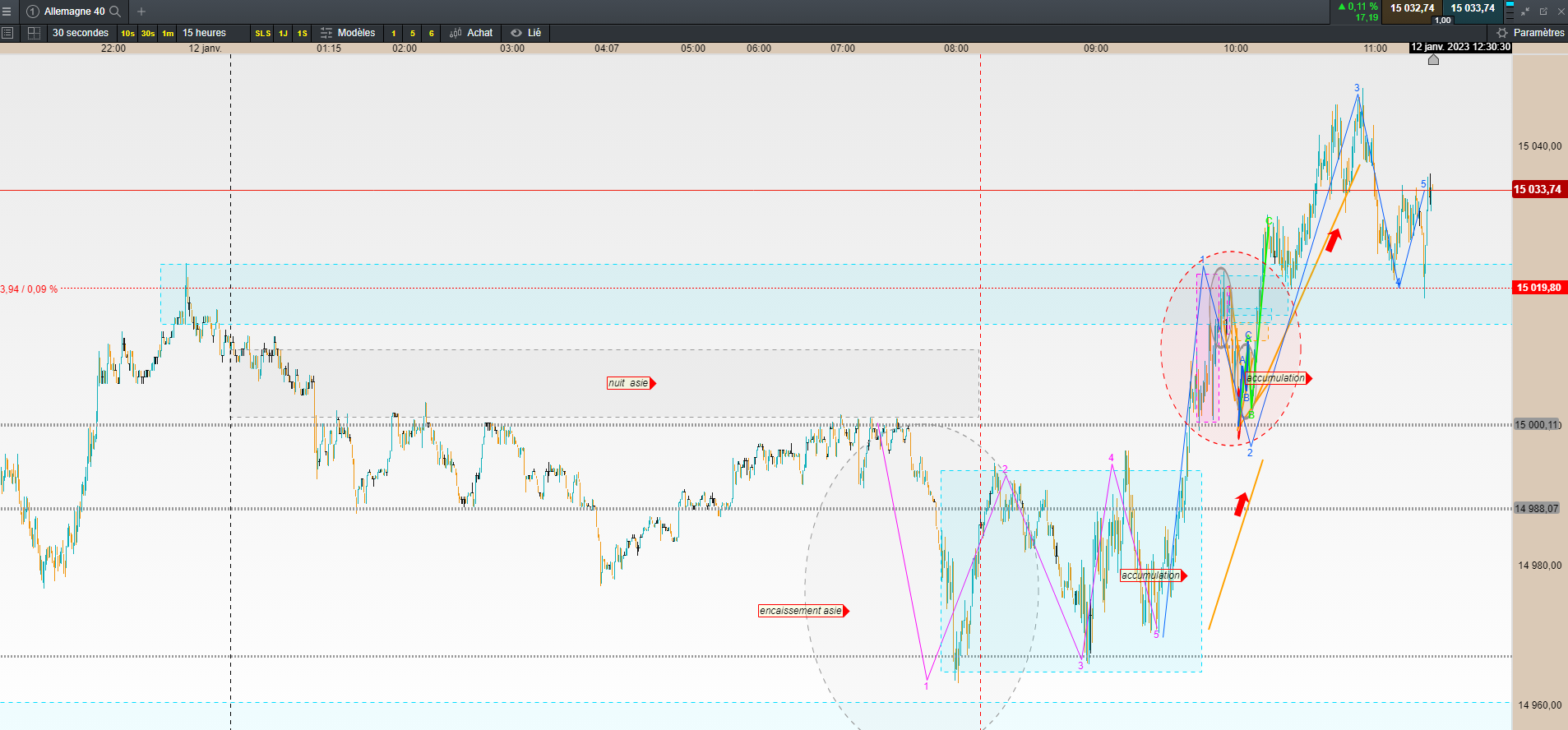Viewport: 1568px width, 730px height.
Task: Click the candlestick icon beside Achat
Action: (x=456, y=33)
